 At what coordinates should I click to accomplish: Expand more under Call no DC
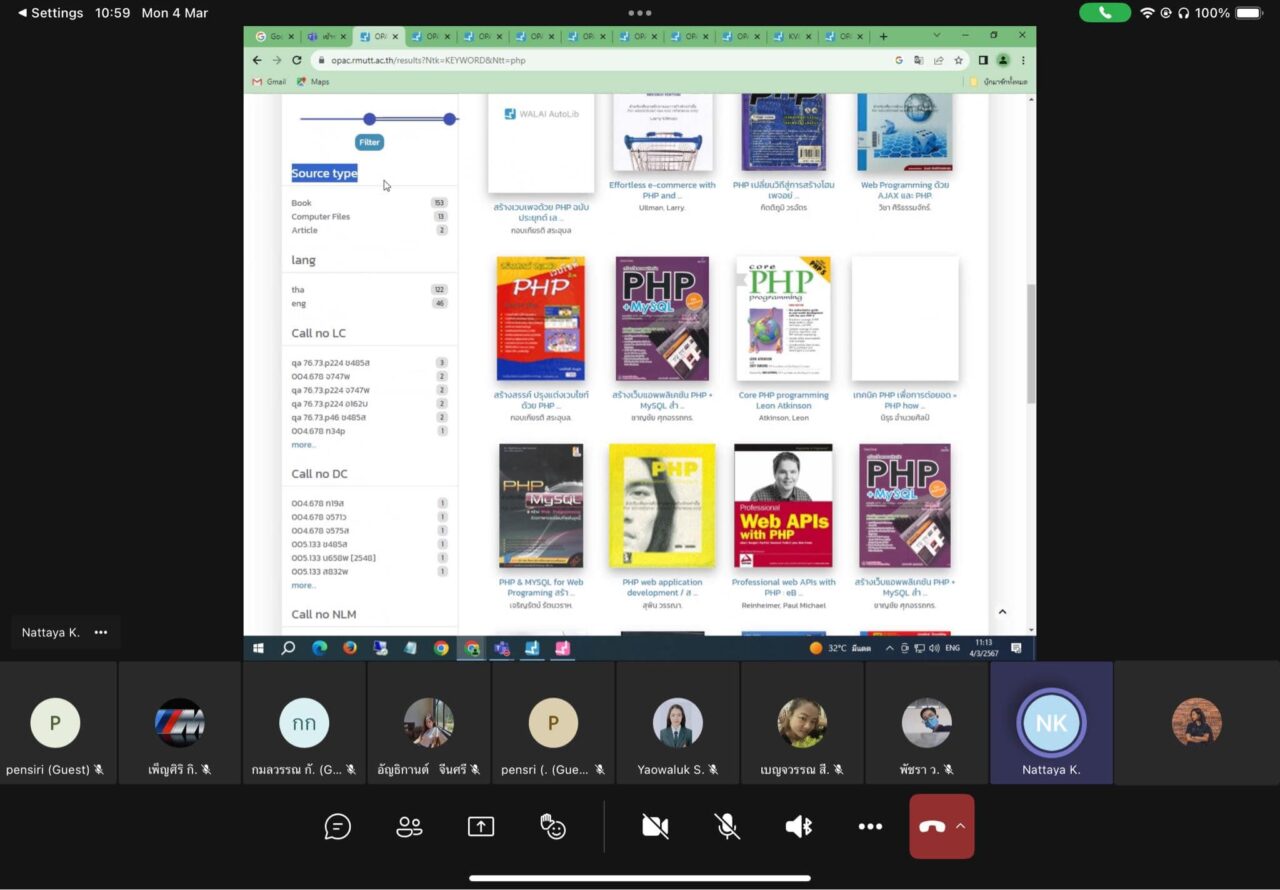tap(303, 585)
